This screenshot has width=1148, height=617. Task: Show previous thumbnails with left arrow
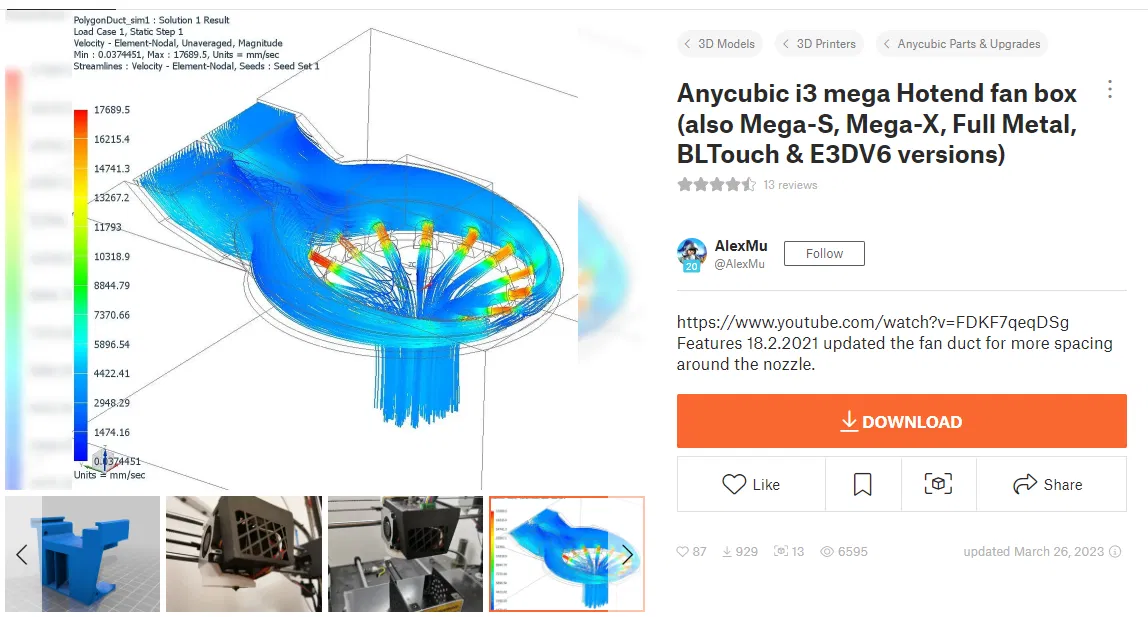click(22, 554)
